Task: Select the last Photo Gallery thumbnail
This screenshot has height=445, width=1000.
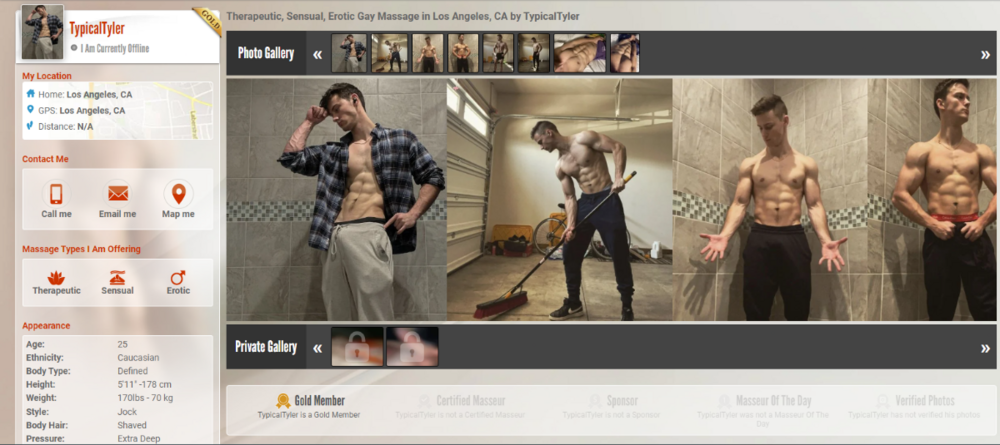Action: [625, 53]
